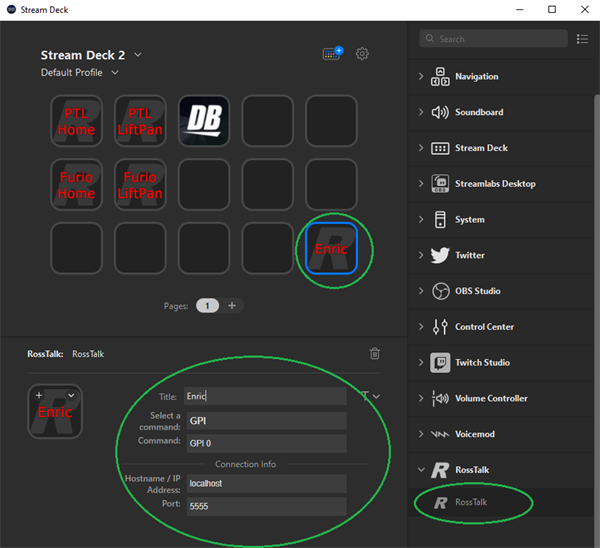
Task: Click the key icon preview thumbnail
Action: click(x=55, y=411)
